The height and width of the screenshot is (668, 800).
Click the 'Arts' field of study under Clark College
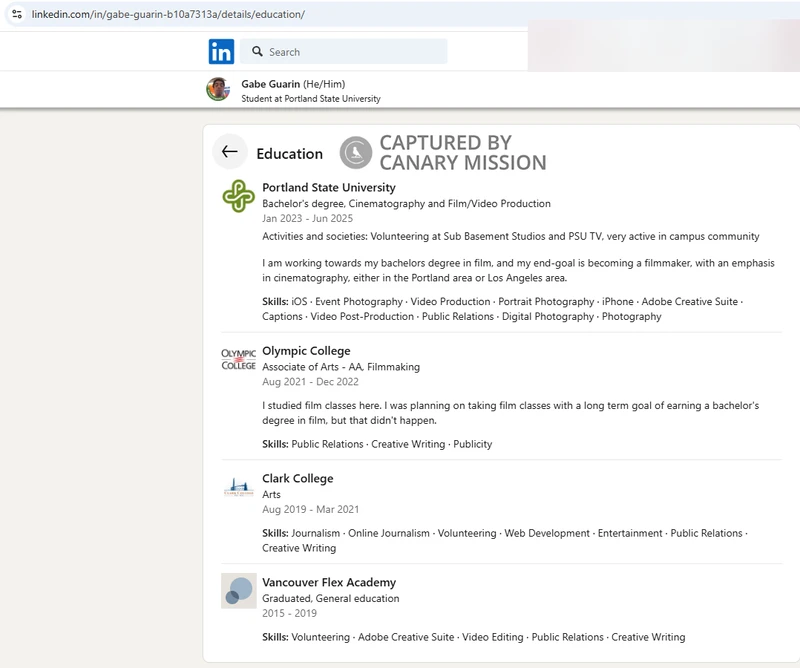(271, 494)
